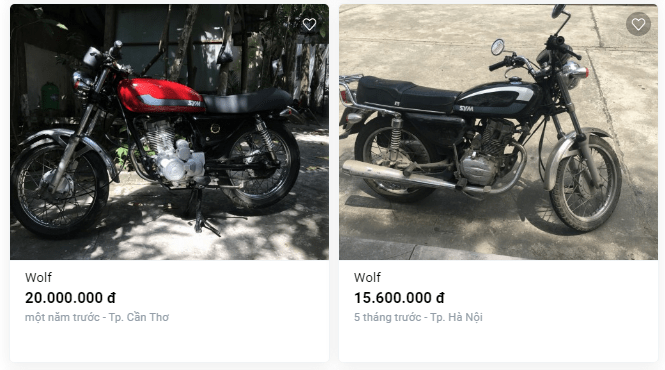665x370 pixels.
Task: Click the black fuel tank with SYM logo
Action: (x=498, y=99)
